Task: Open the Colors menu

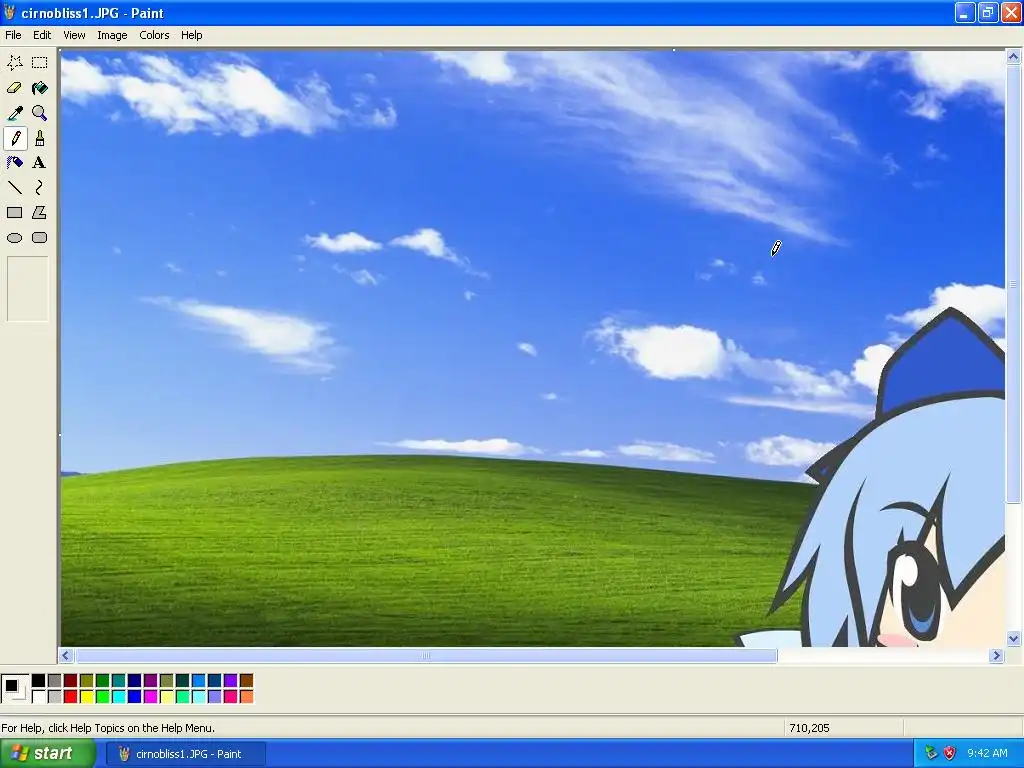Action: coord(154,35)
